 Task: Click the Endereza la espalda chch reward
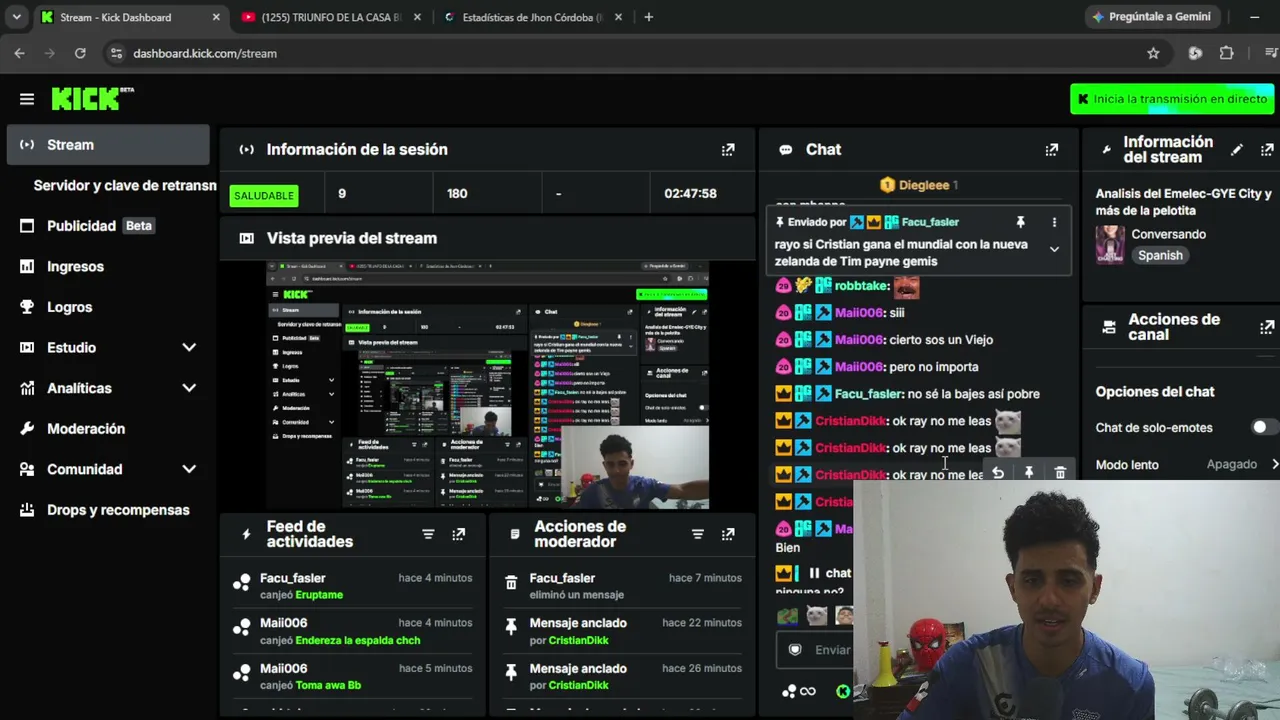[x=358, y=640]
